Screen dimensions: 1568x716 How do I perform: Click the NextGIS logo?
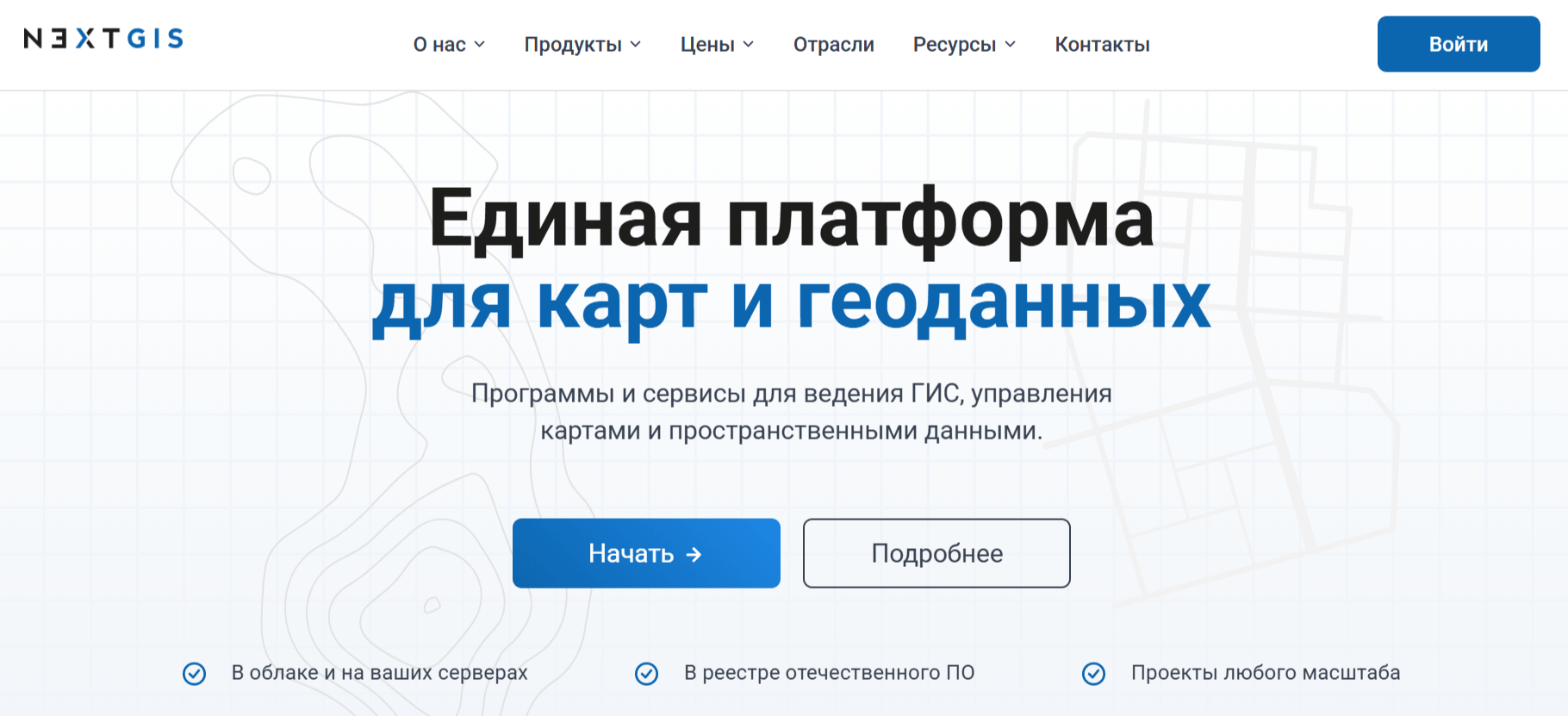coord(103,39)
